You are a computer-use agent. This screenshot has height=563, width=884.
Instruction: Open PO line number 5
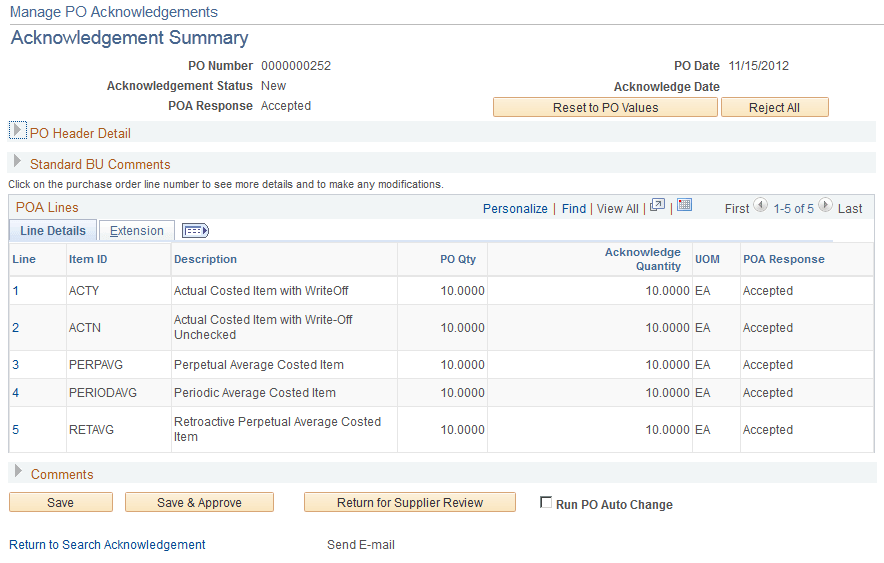16,430
